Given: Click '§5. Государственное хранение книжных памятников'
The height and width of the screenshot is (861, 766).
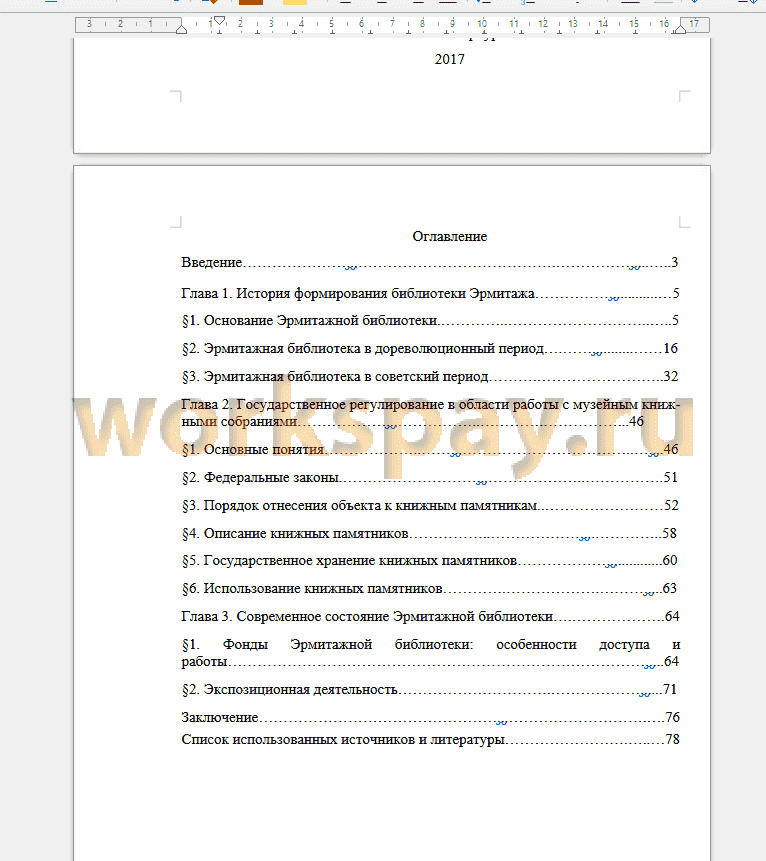Looking at the screenshot, I should click(x=429, y=560).
